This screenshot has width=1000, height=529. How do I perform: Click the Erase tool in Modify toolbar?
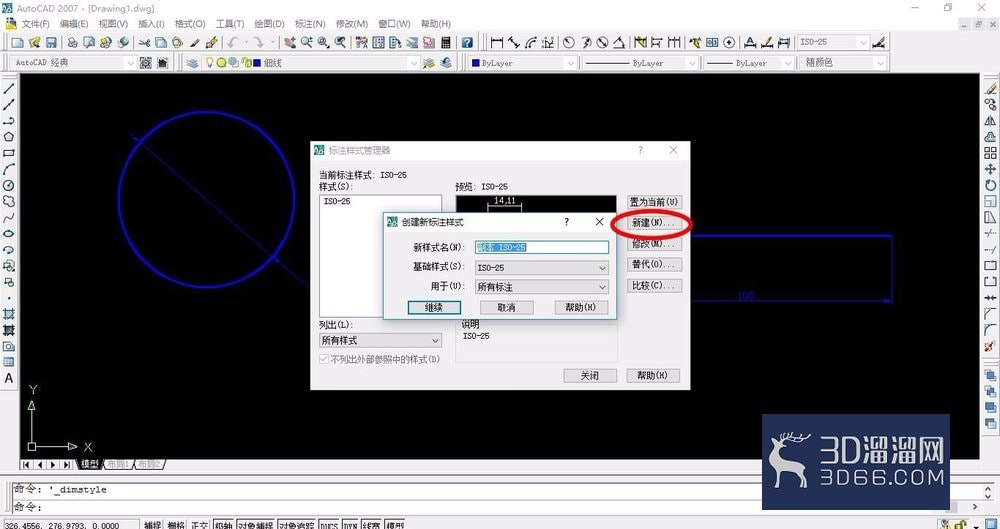(990, 88)
